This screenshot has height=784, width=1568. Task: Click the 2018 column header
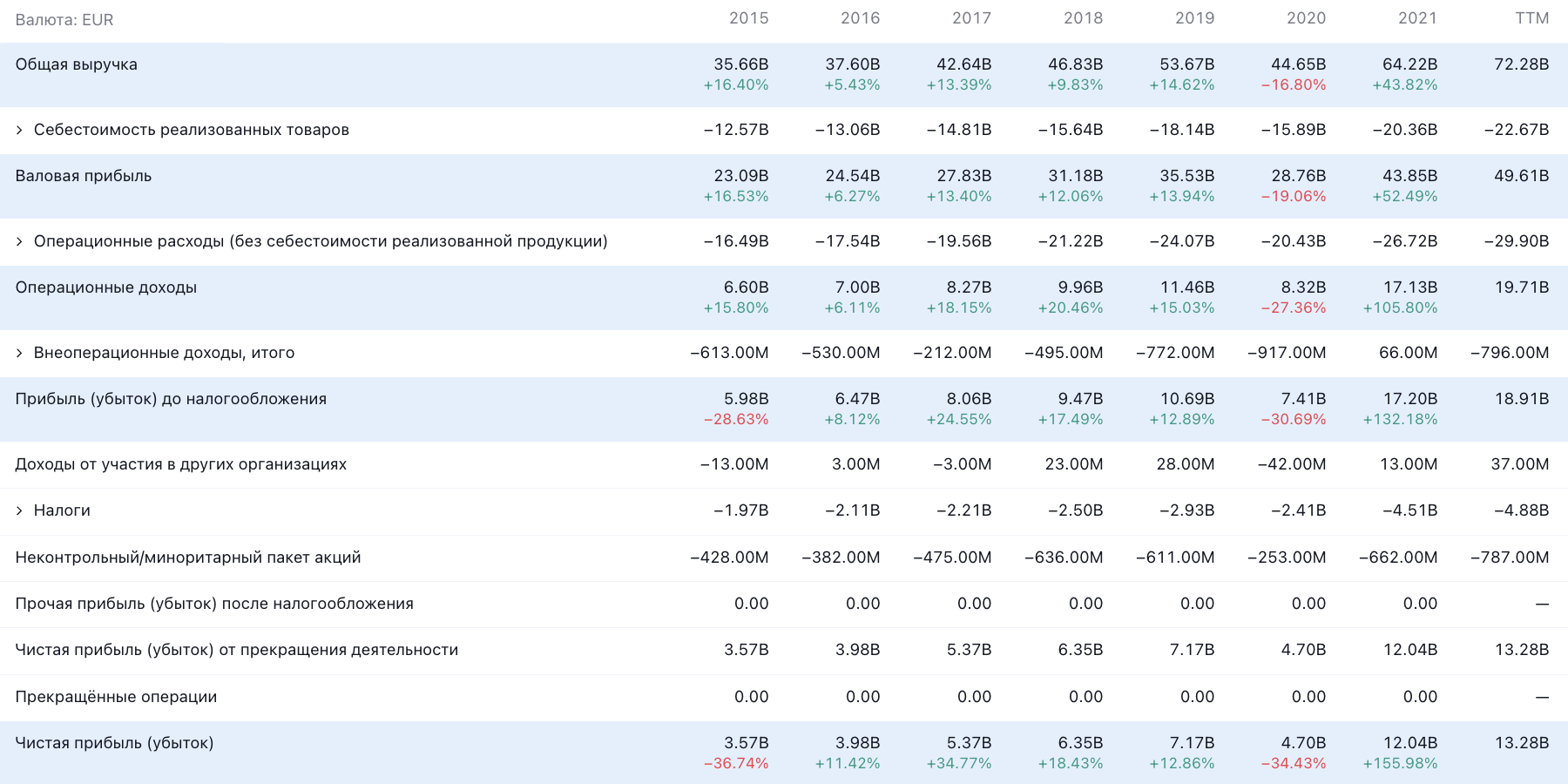(x=1084, y=18)
